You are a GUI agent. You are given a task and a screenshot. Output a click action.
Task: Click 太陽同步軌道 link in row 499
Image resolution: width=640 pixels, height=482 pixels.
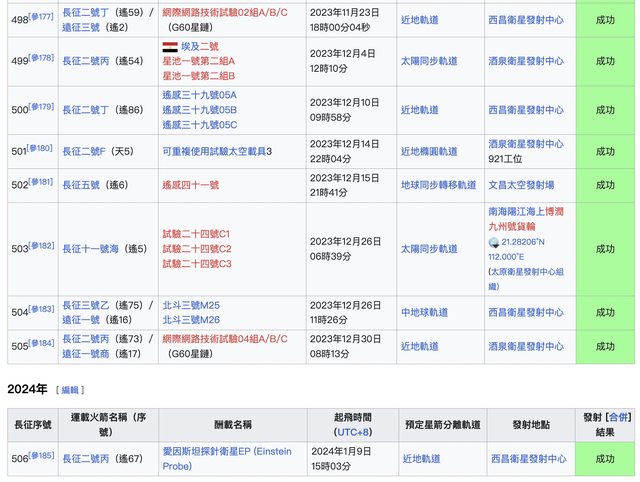pyautogui.click(x=429, y=61)
